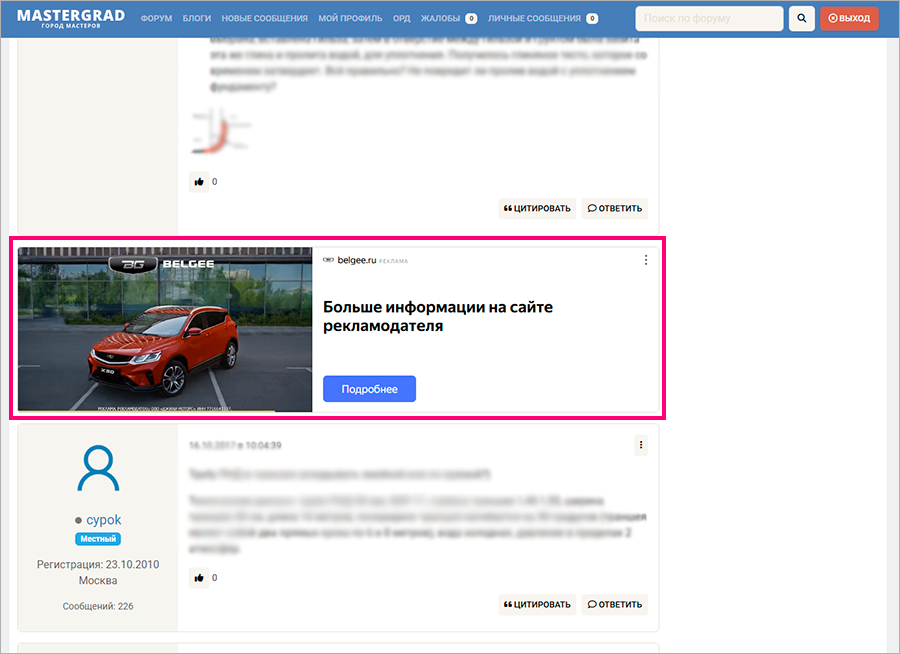Click ЦИТИРОВАТЬ on cypok's post
Screen dimensions: 900x654
pyautogui.click(x=537, y=605)
